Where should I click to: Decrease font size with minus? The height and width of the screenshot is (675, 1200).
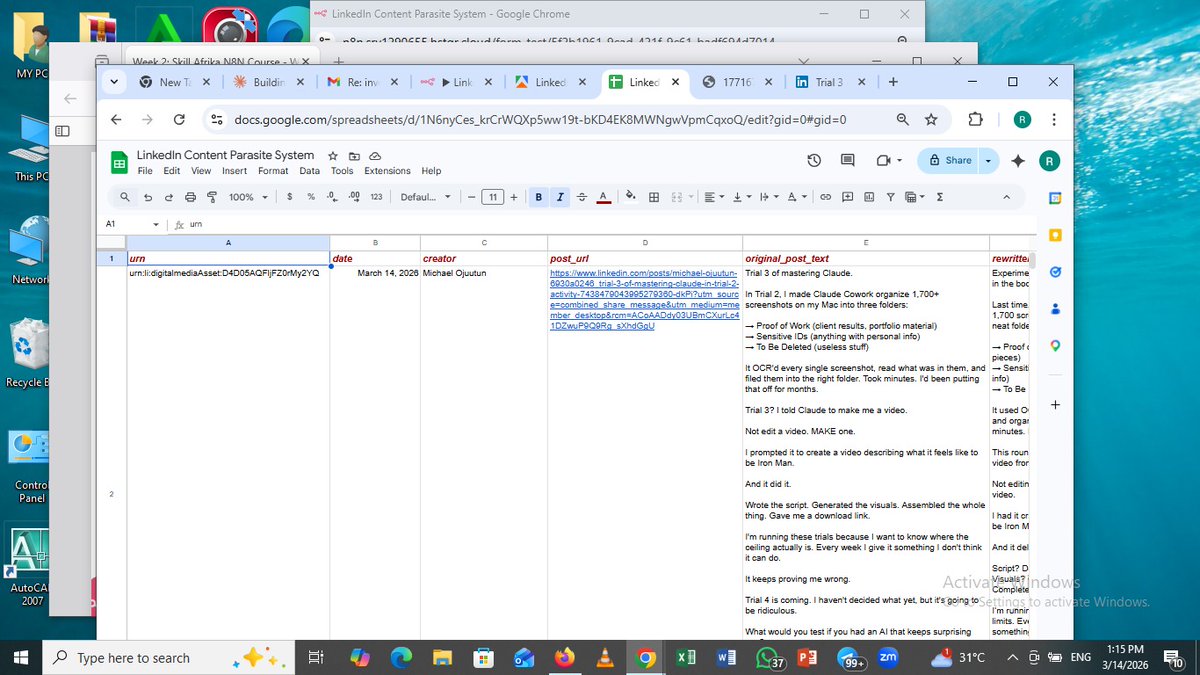[471, 197]
